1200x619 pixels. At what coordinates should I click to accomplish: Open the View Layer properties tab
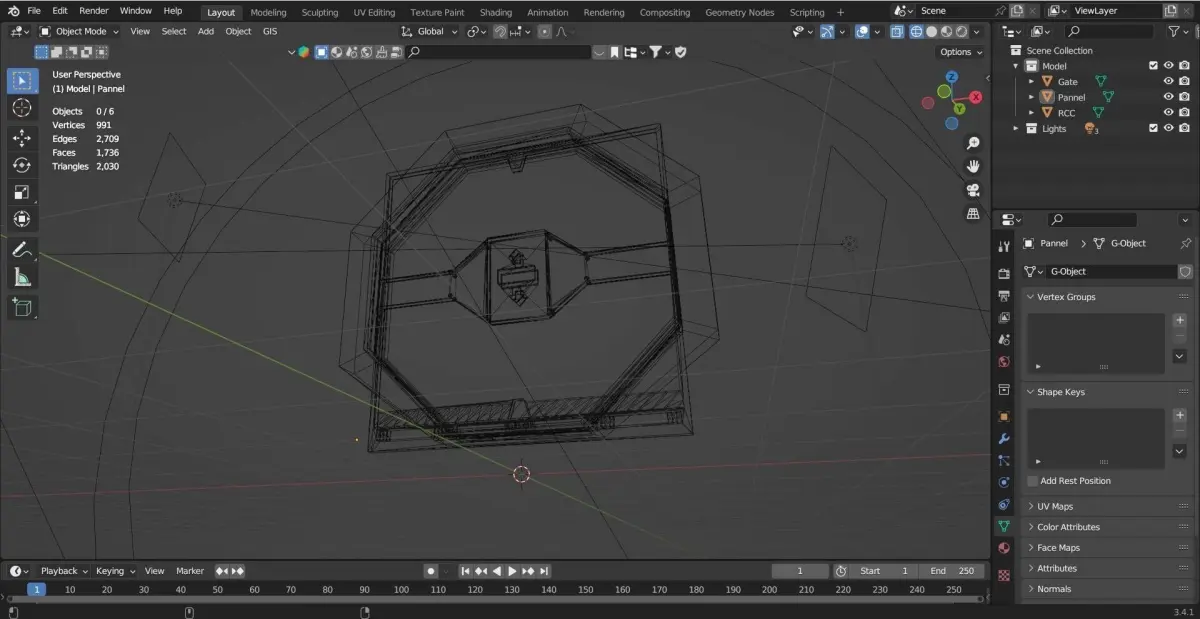[1004, 318]
